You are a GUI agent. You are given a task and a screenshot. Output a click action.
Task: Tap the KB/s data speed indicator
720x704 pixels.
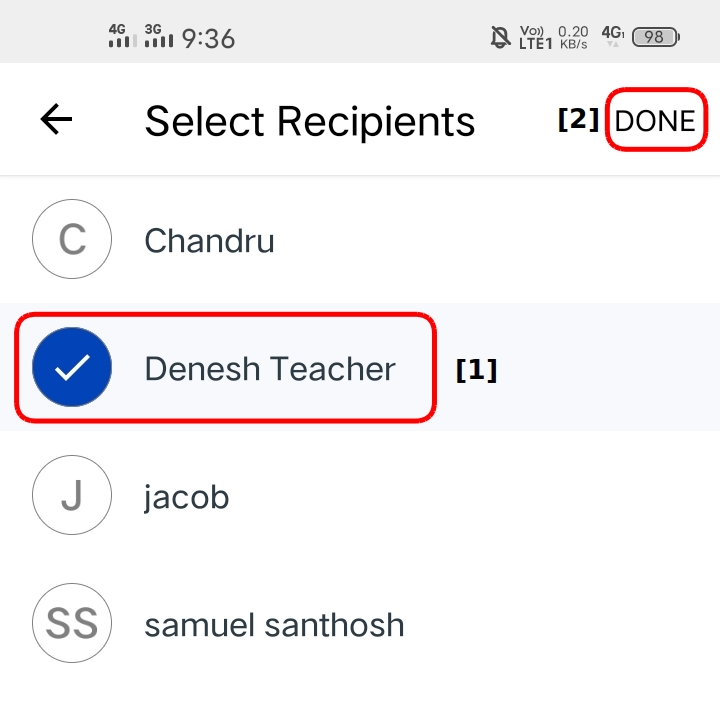(x=573, y=38)
